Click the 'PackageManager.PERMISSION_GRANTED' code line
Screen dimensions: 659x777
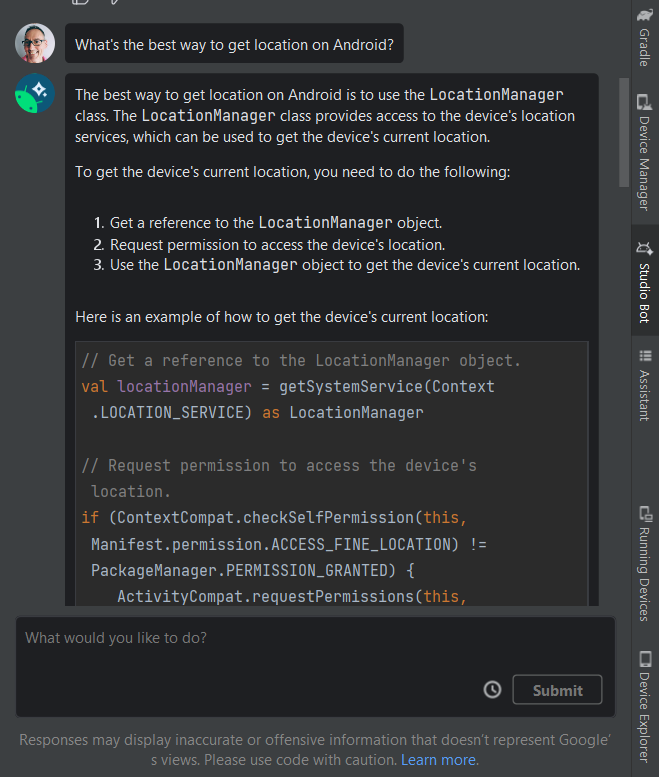[x=253, y=570]
